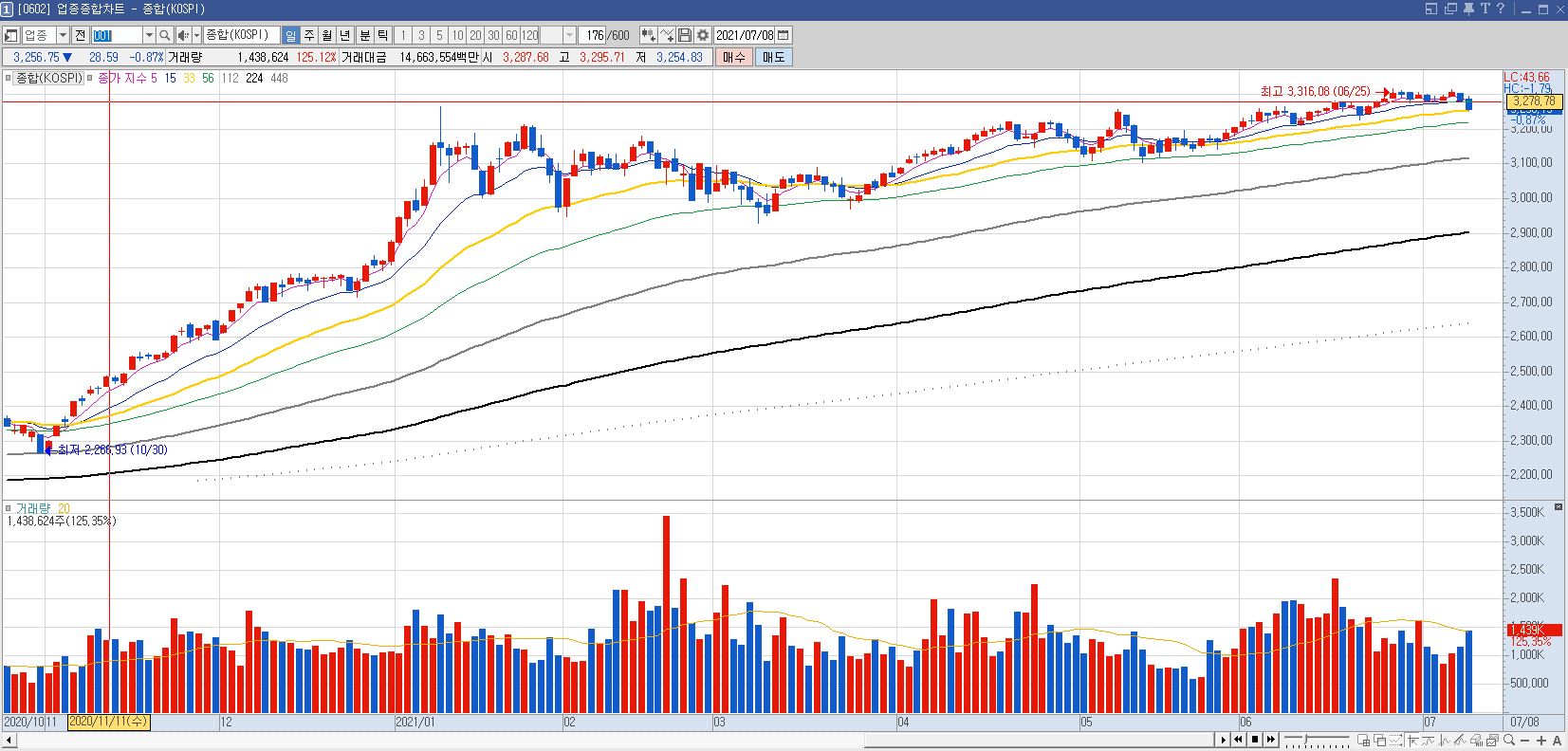
Task: Click the 2020/11/11(수) date marker
Action: [109, 722]
